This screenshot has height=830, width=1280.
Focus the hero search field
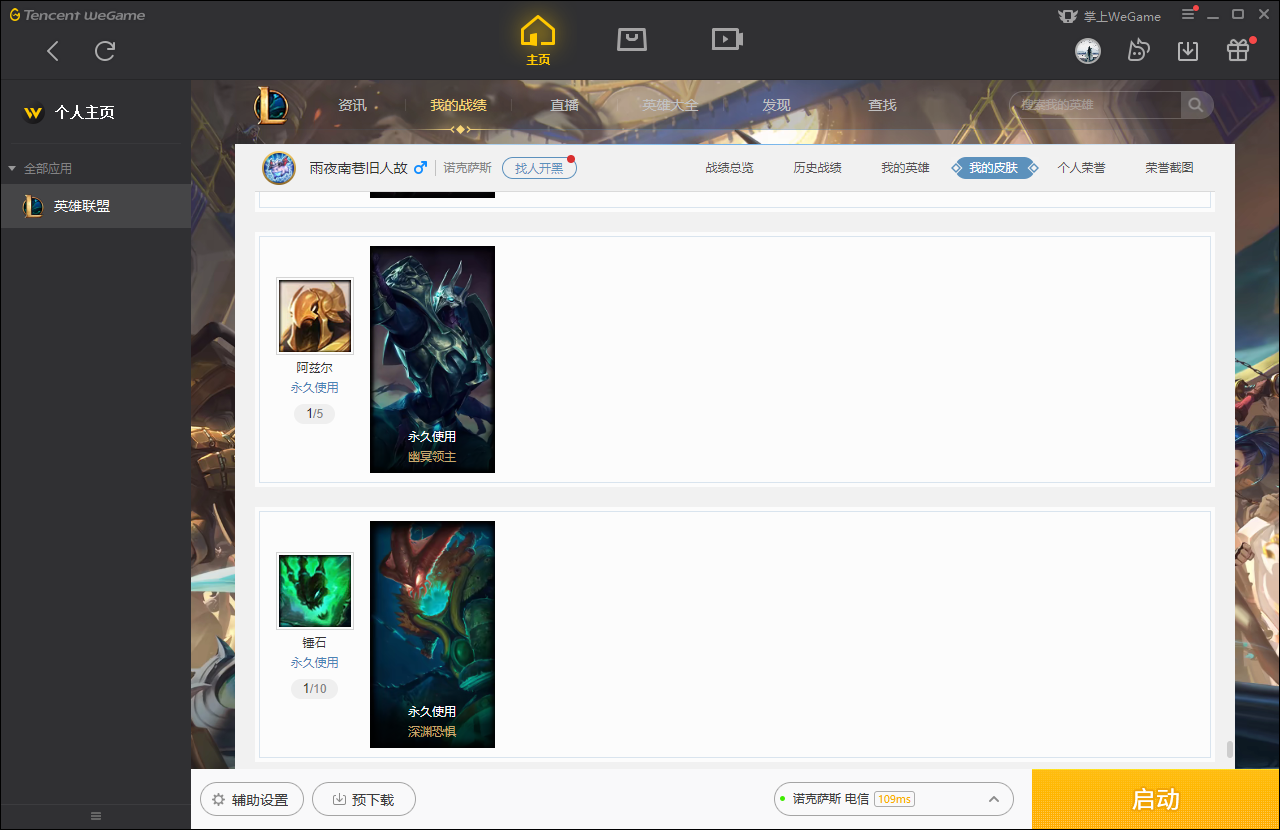pos(1095,105)
